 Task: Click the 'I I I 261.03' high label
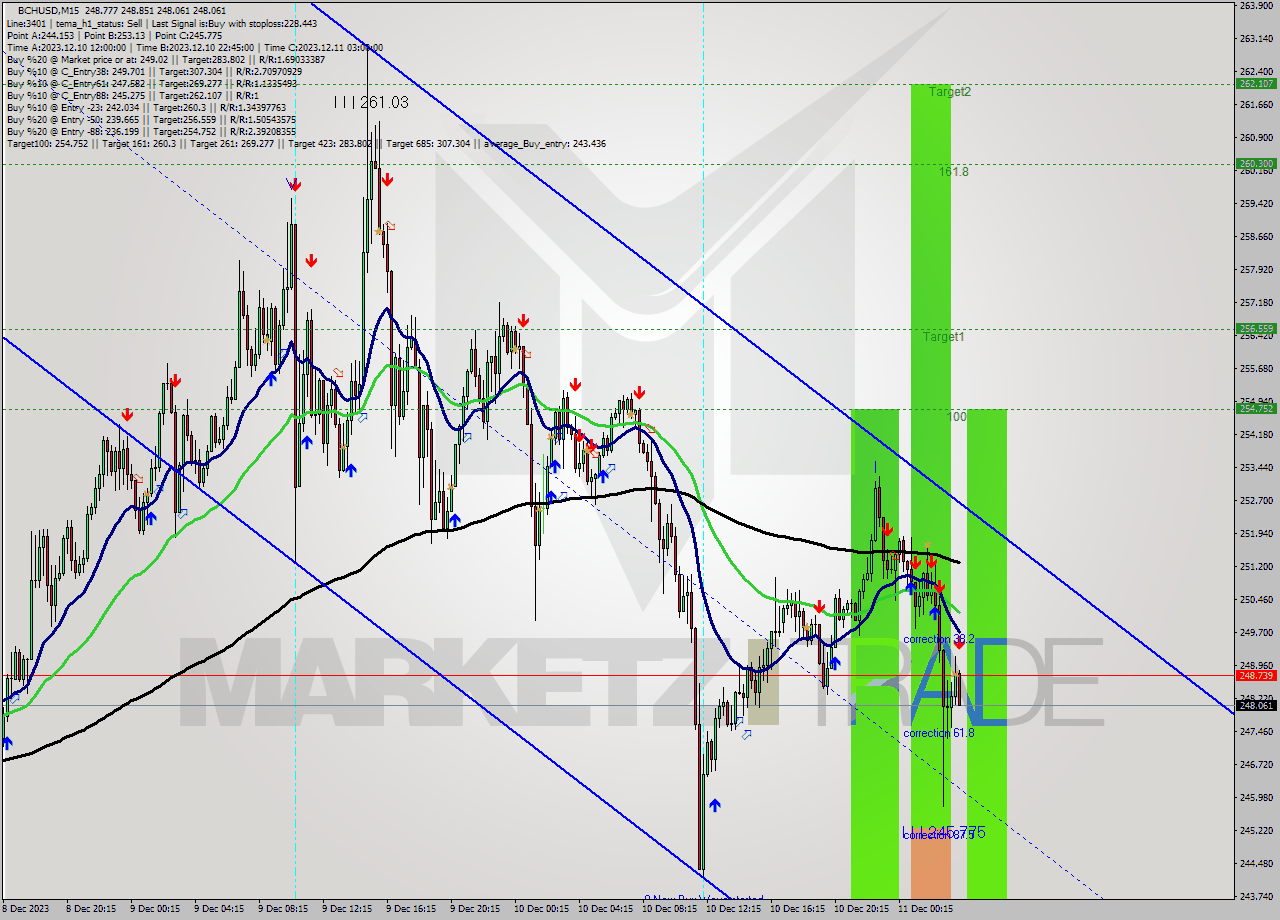click(x=371, y=102)
